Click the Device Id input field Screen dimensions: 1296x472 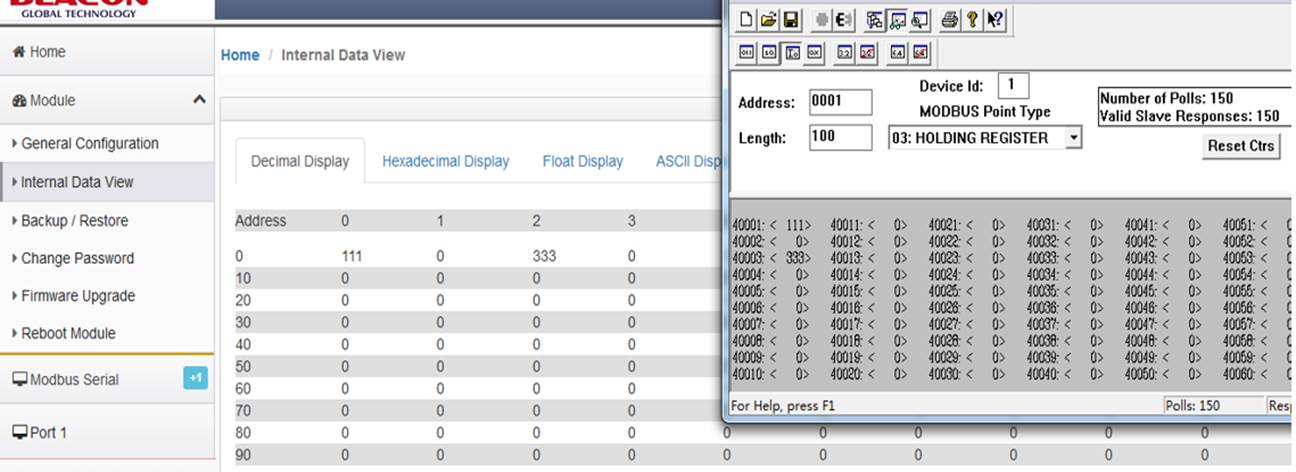[1013, 85]
